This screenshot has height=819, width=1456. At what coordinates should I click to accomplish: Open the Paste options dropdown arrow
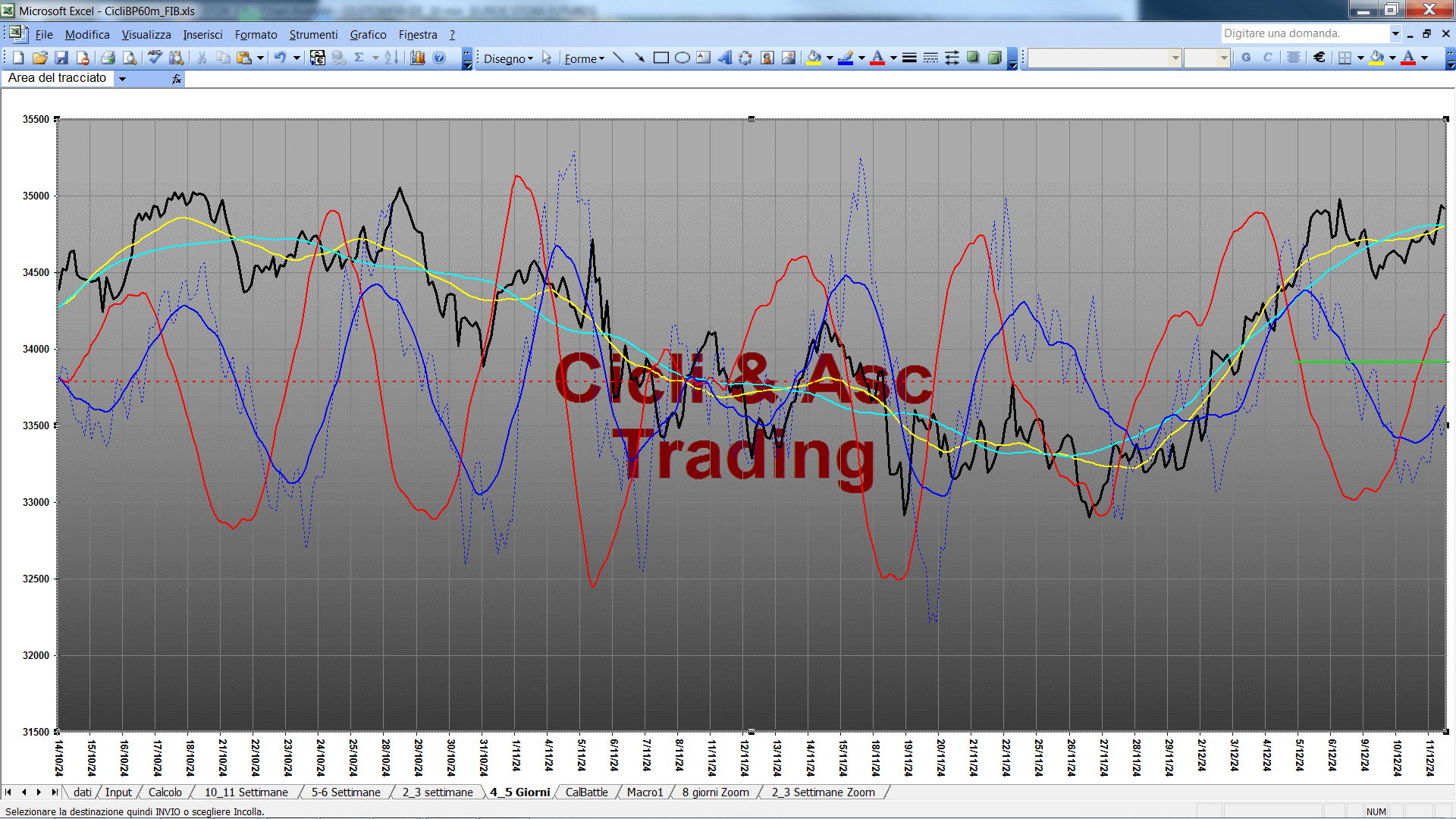(260, 58)
